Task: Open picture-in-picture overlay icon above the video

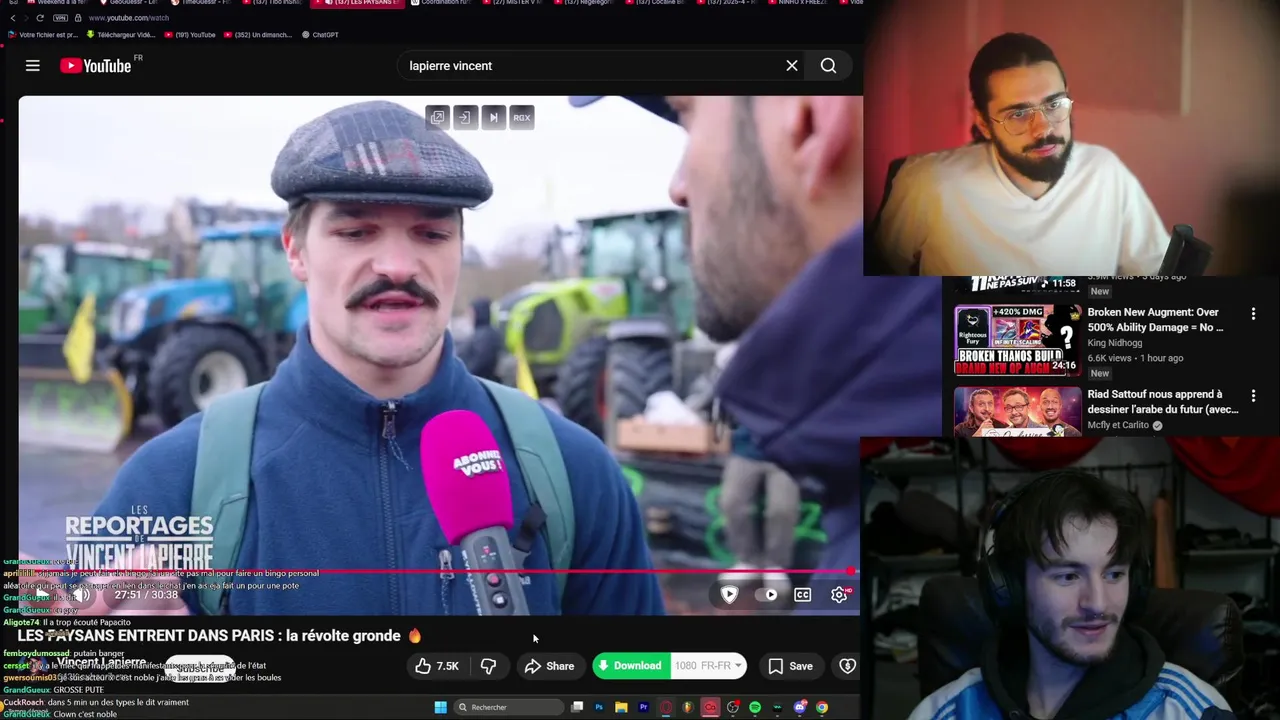Action: coord(437,117)
